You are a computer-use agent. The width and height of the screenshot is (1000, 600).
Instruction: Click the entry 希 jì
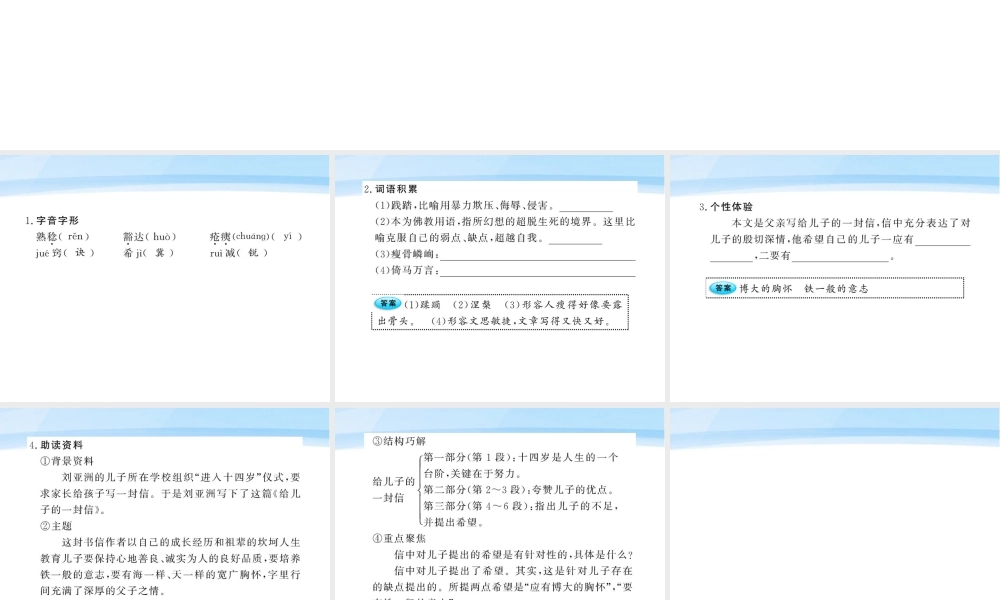(x=149, y=252)
